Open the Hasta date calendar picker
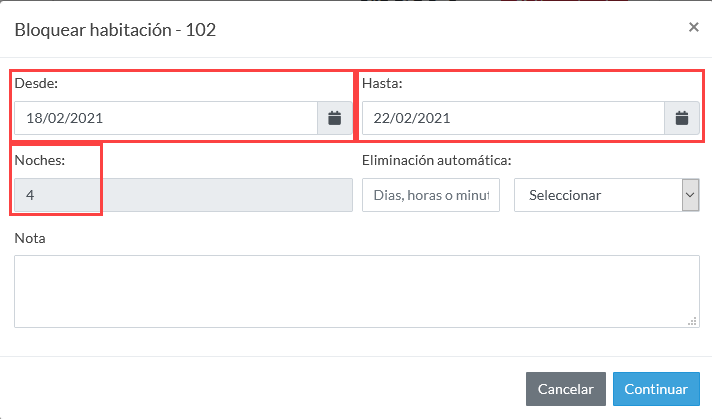The width and height of the screenshot is (712, 419). pos(682,118)
